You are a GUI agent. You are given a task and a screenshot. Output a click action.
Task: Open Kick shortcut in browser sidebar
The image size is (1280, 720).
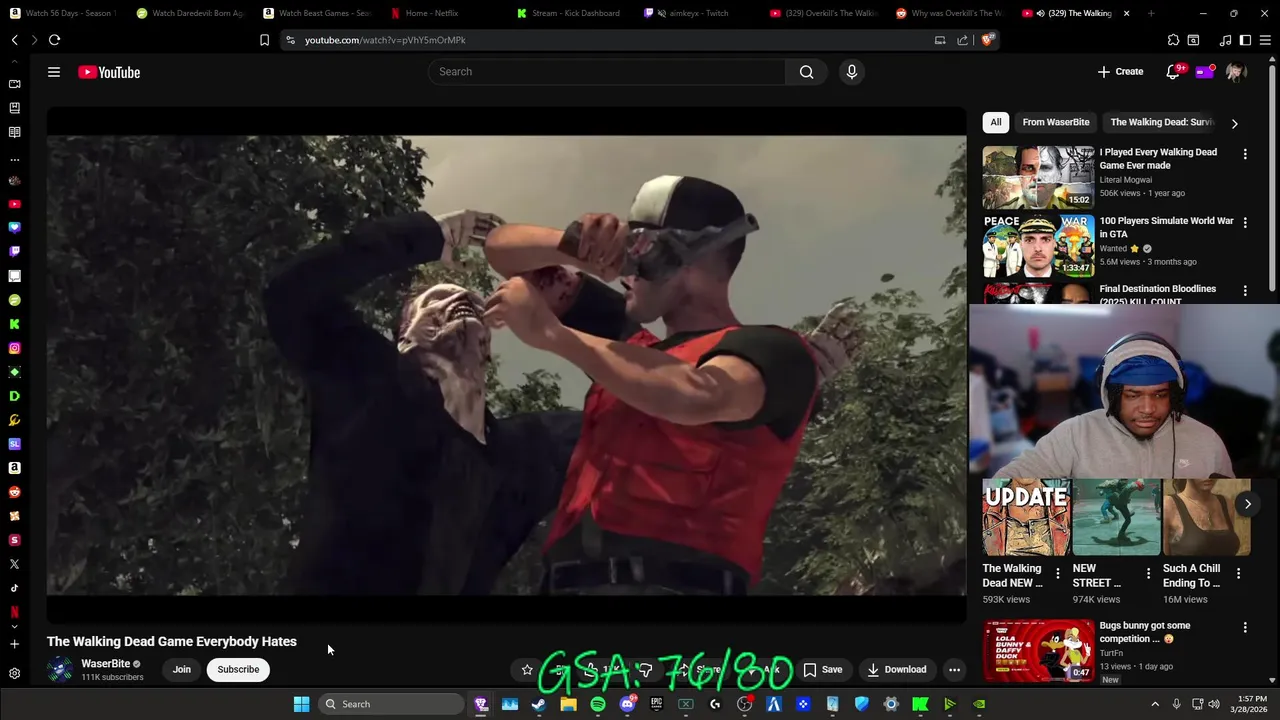[x=14, y=324]
